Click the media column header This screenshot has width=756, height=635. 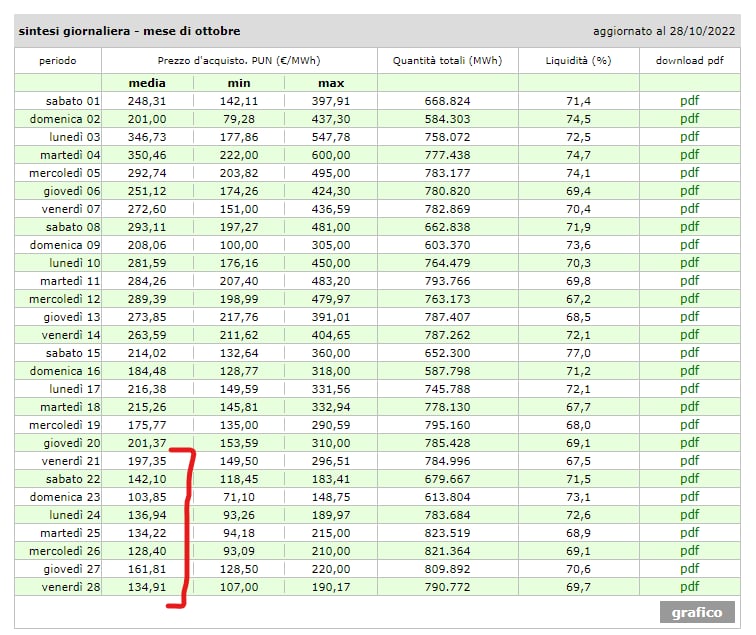click(148, 83)
